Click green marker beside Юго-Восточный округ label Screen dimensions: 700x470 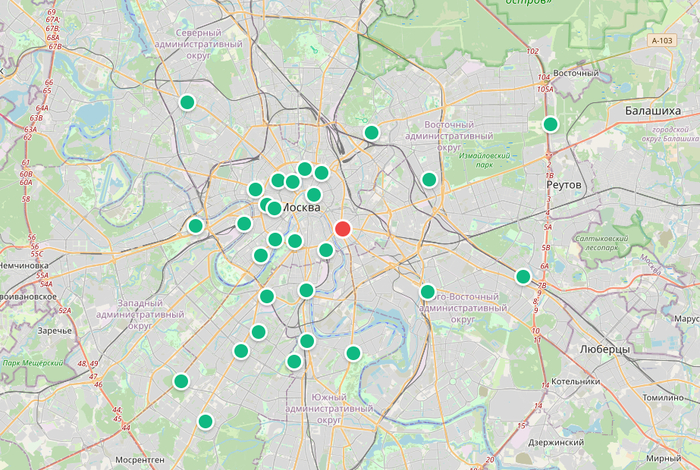click(427, 292)
